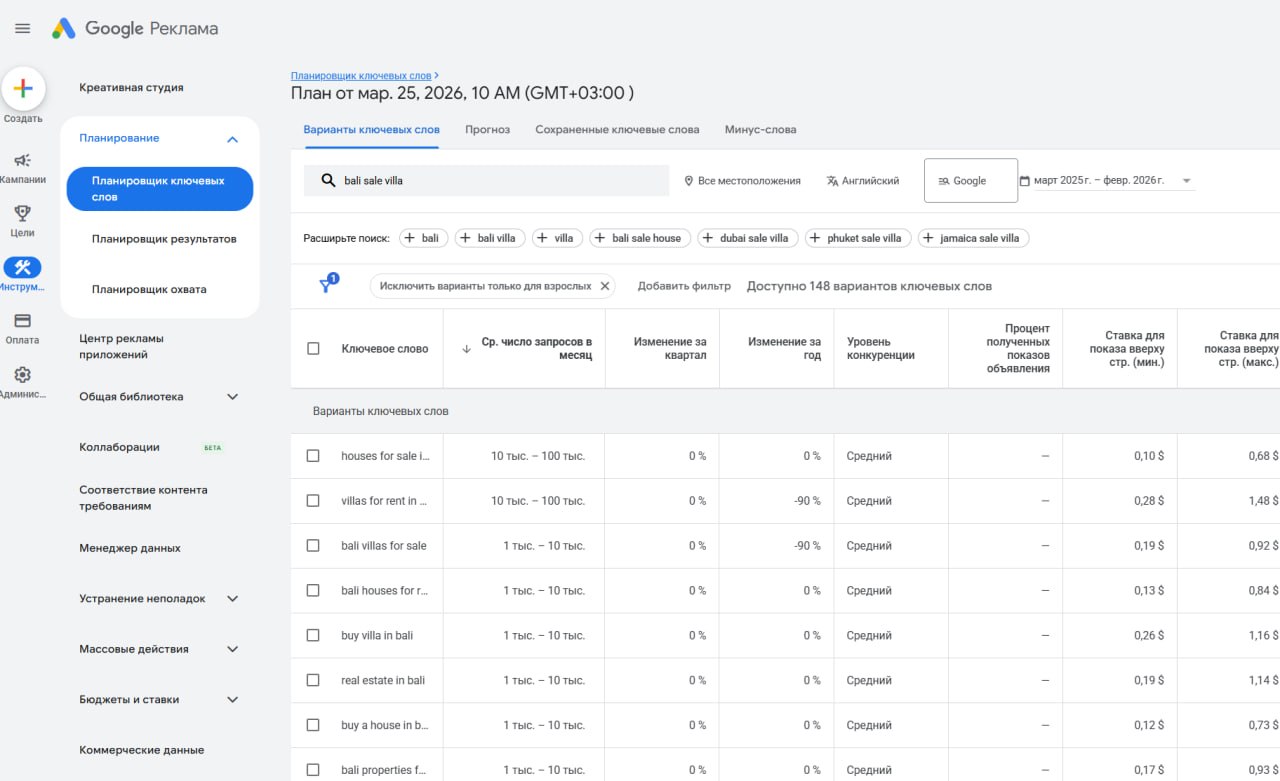Check the 'bali villas for sale' row
Viewport: 1280px width, 781px height.
tap(313, 546)
